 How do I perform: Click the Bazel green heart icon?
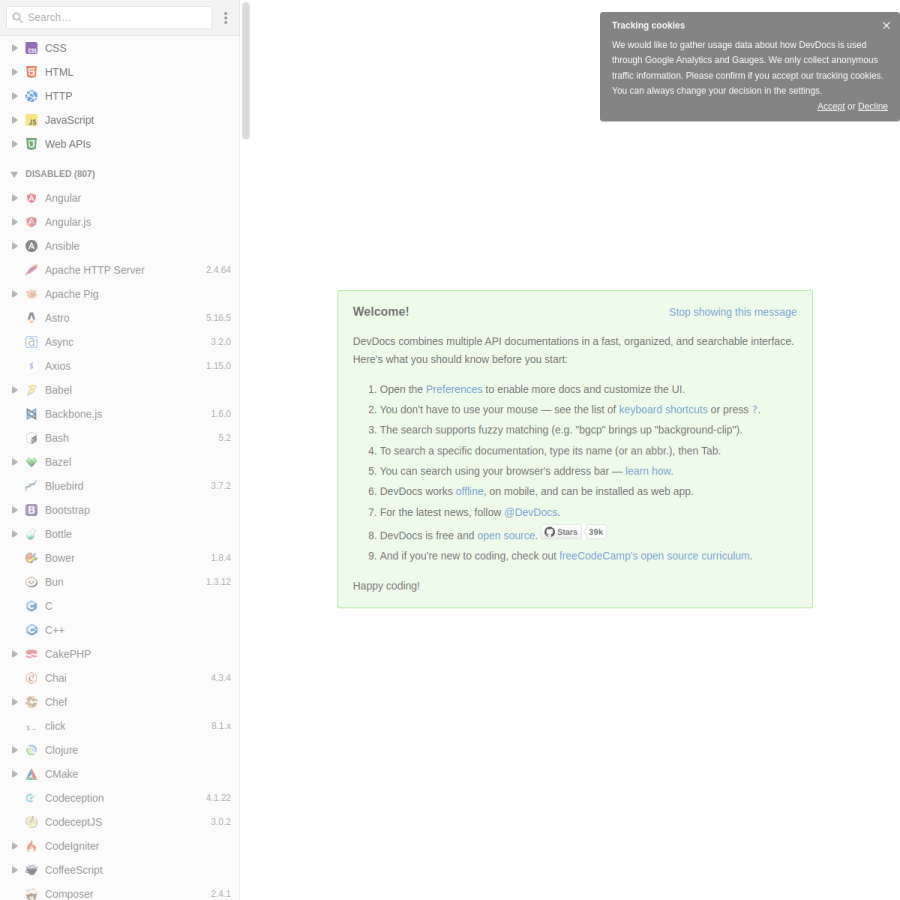coord(32,462)
